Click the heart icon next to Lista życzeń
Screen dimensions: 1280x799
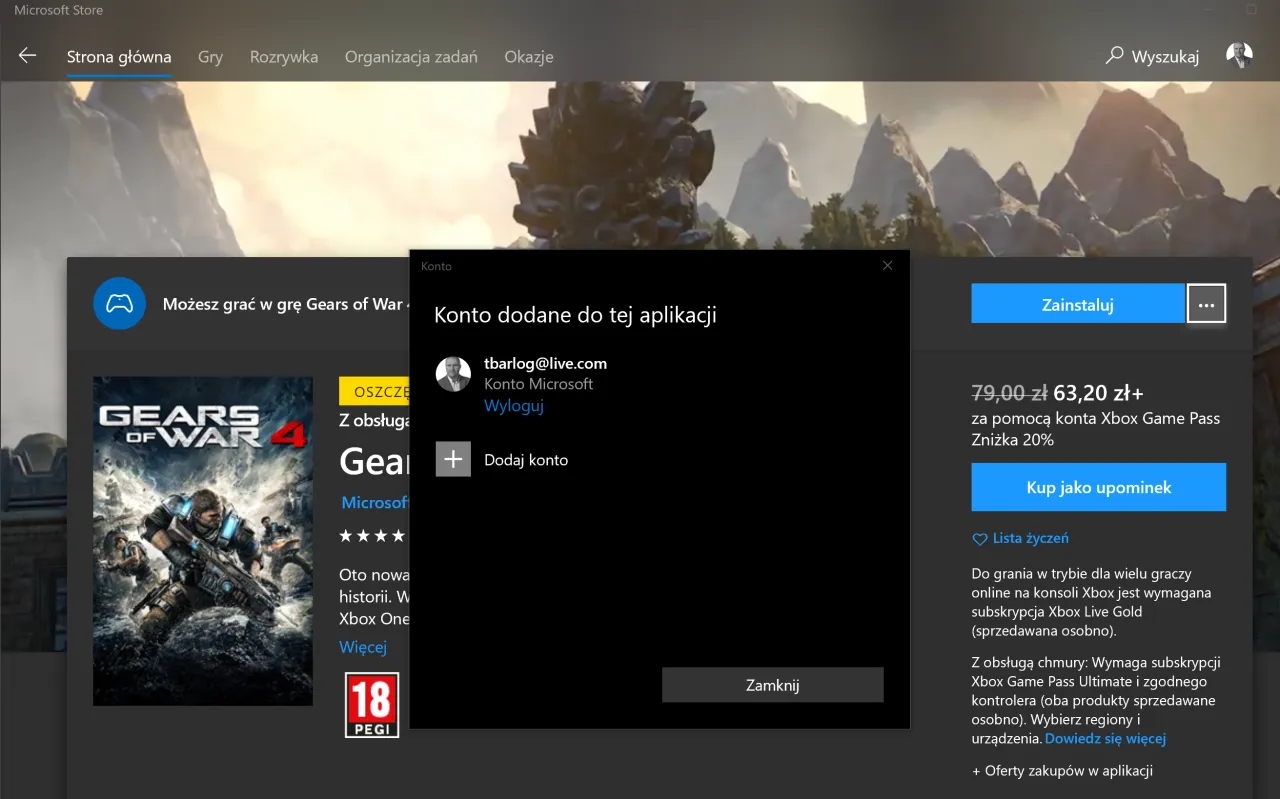[979, 539]
